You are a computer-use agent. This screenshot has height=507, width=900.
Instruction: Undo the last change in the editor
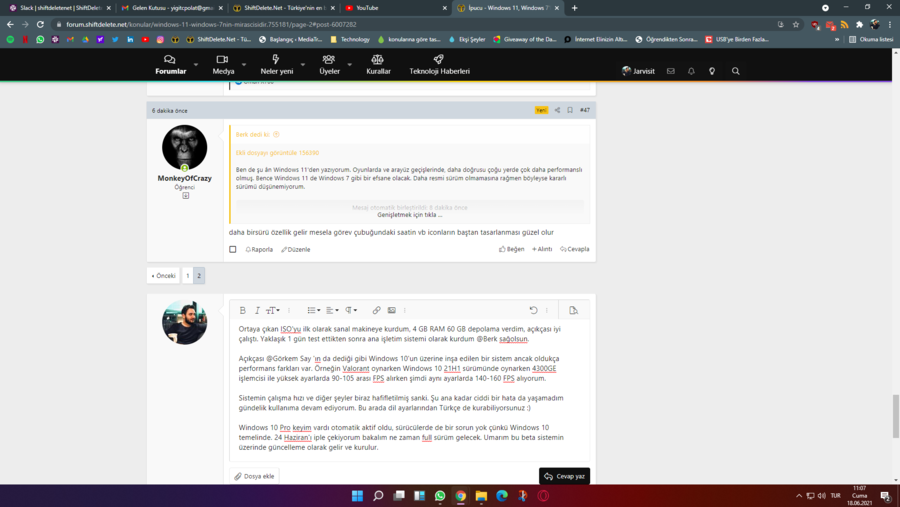coord(533,310)
